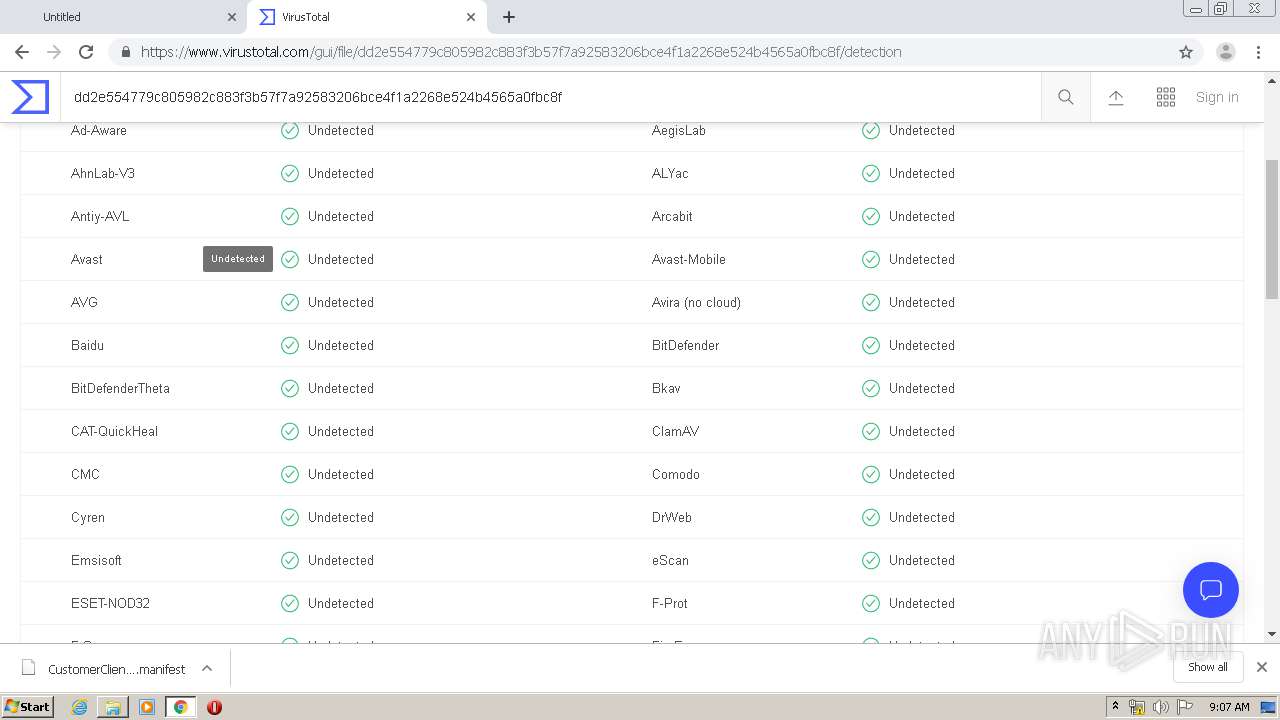Click the manifest file icon in downloads bar

pyautogui.click(x=29, y=668)
